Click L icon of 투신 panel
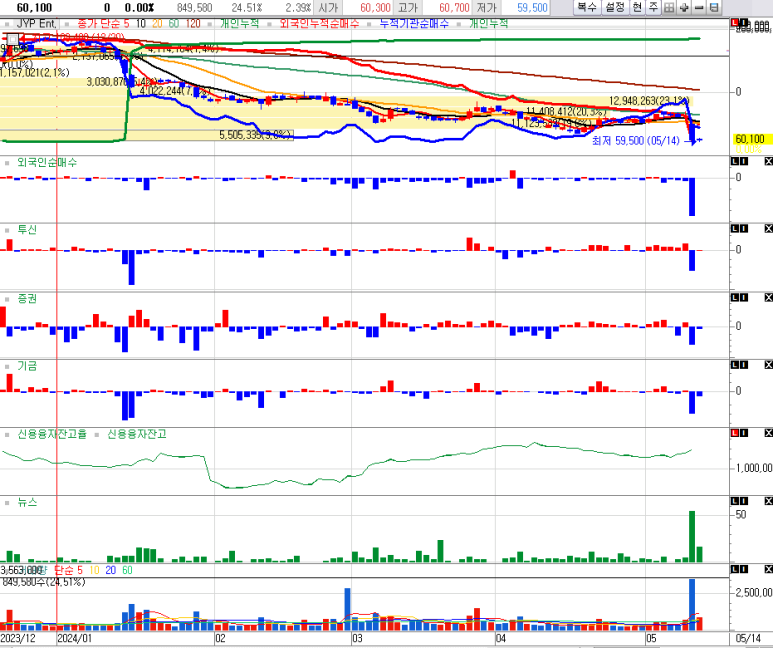Image resolution: width=773 pixels, height=648 pixels. [735, 228]
